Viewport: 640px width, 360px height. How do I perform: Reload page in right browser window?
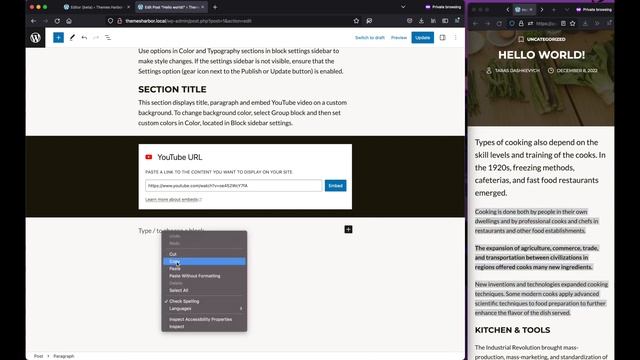pyautogui.click(x=499, y=24)
